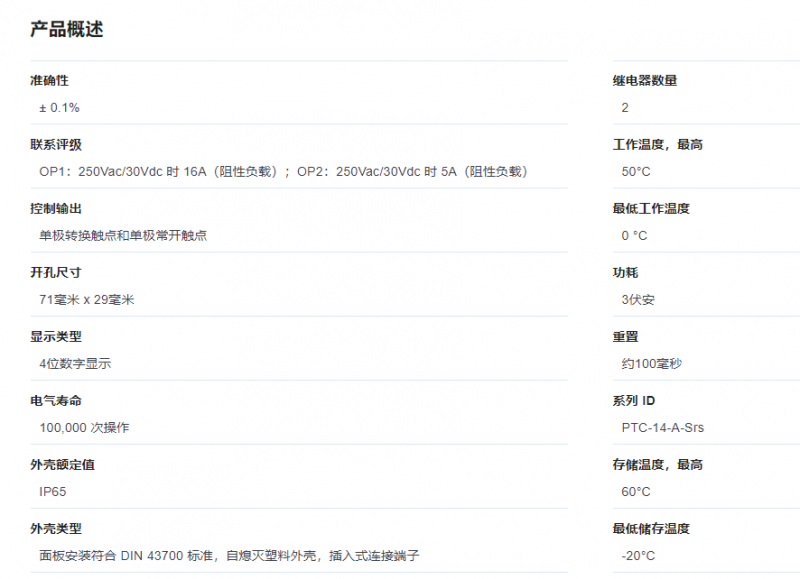
Task: Click the ± 0.1% accuracy value
Action: pyautogui.click(x=59, y=107)
